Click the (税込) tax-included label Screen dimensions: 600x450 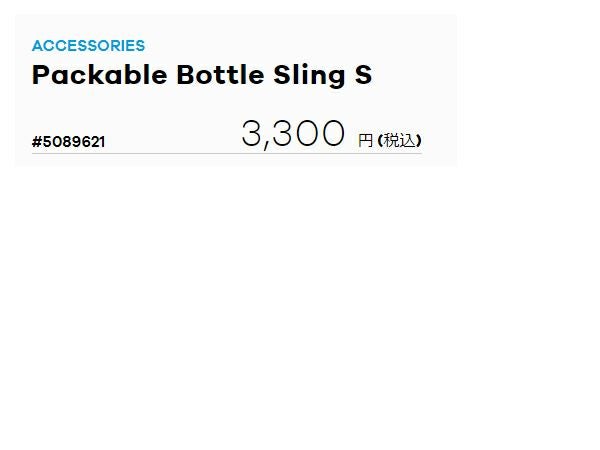(399, 141)
